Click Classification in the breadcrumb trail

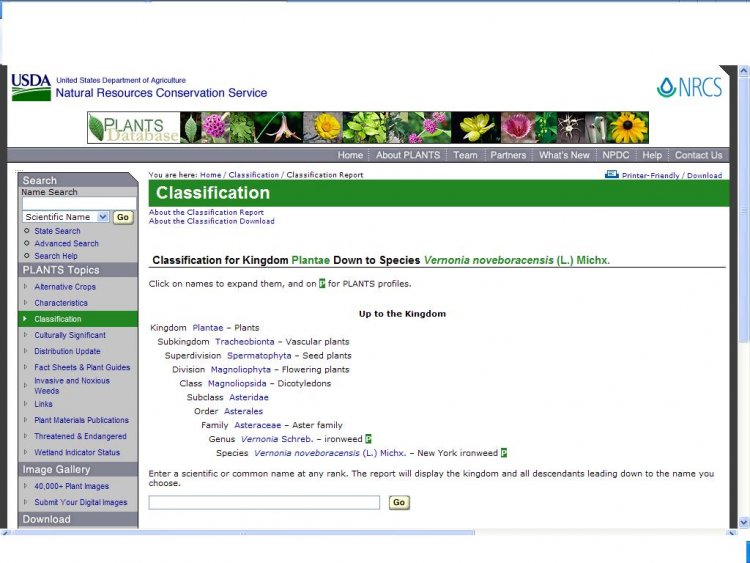click(x=254, y=175)
